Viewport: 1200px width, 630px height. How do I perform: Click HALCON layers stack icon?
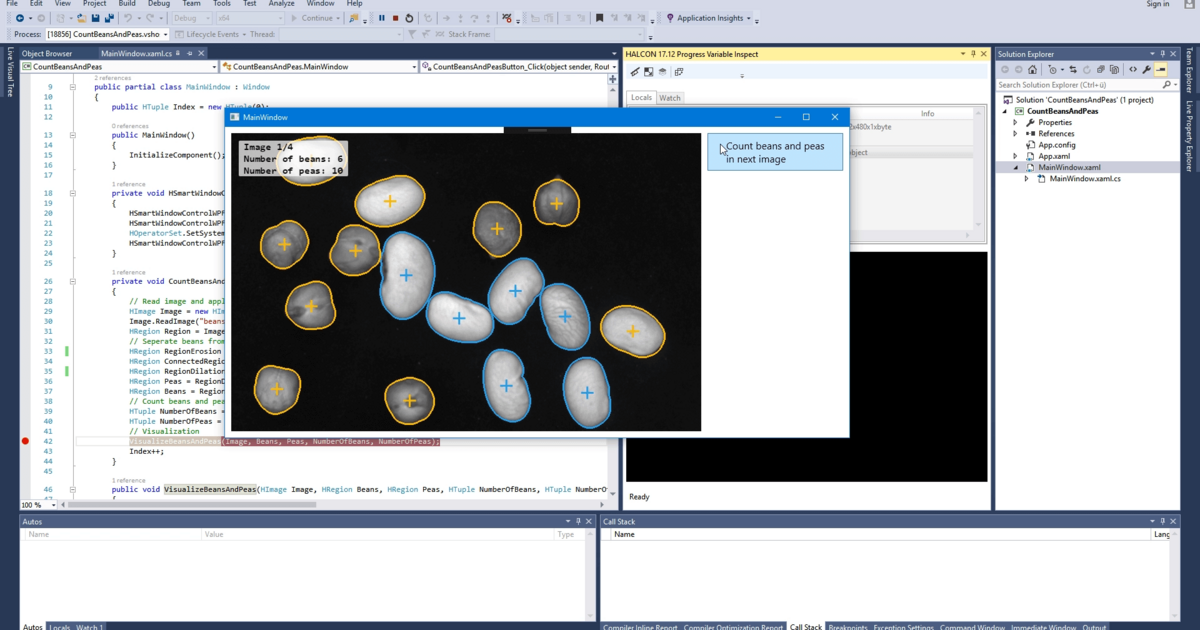coord(662,72)
